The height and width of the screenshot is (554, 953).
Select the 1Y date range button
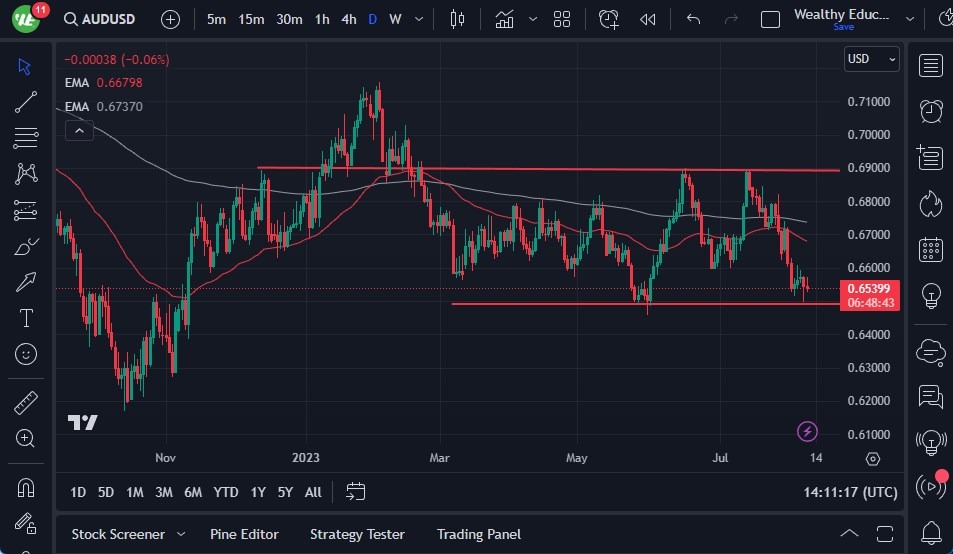click(258, 492)
